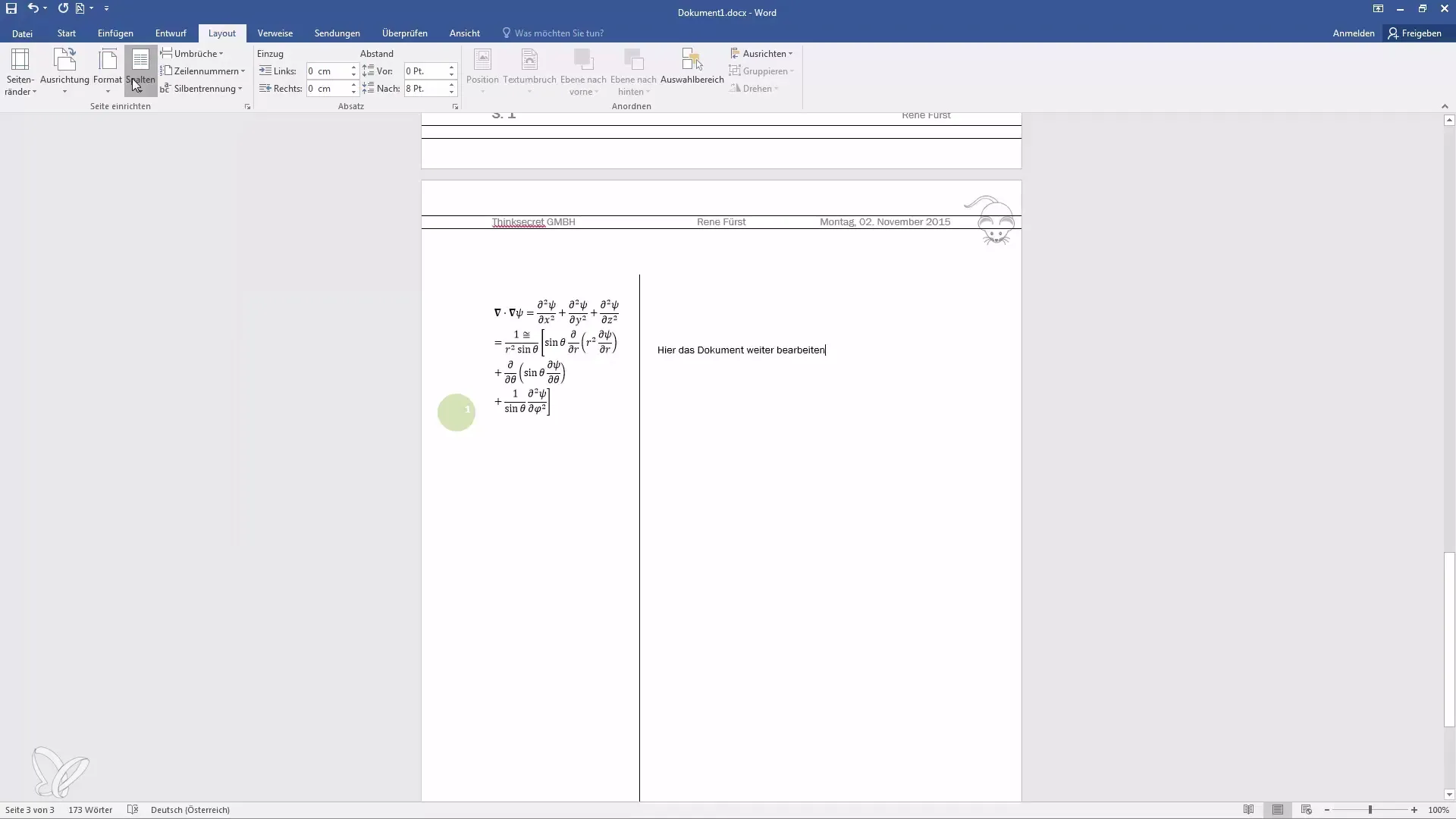Switch to the Start tab

[x=67, y=33]
